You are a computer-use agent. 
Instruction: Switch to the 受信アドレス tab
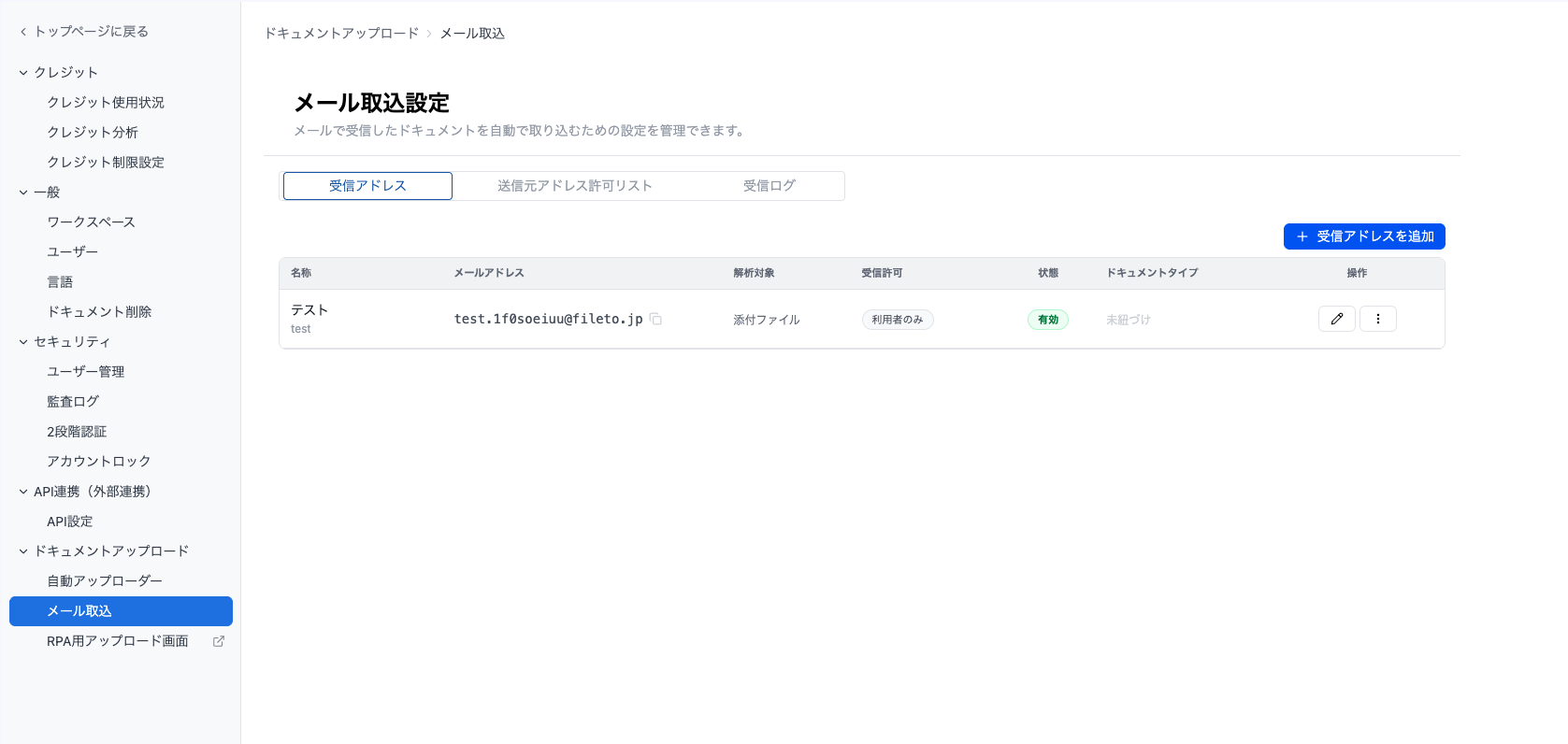(x=367, y=186)
